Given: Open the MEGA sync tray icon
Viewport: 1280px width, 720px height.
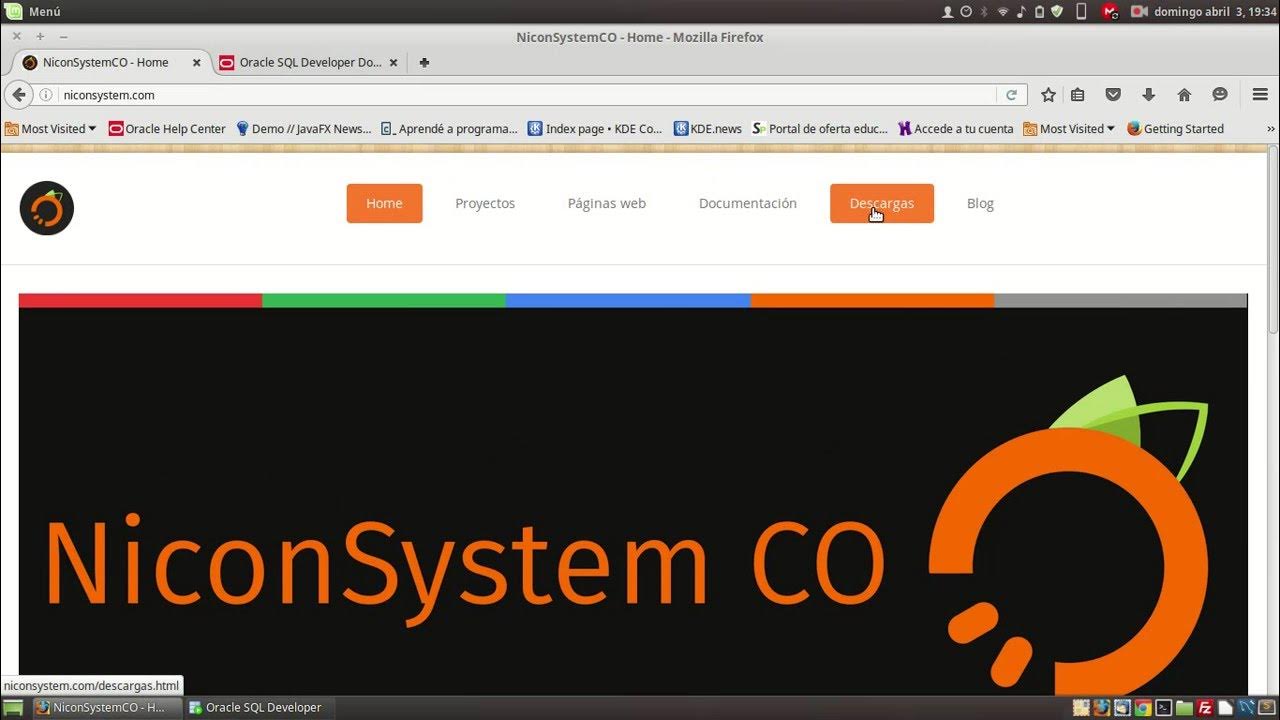Looking at the screenshot, I should (1109, 12).
